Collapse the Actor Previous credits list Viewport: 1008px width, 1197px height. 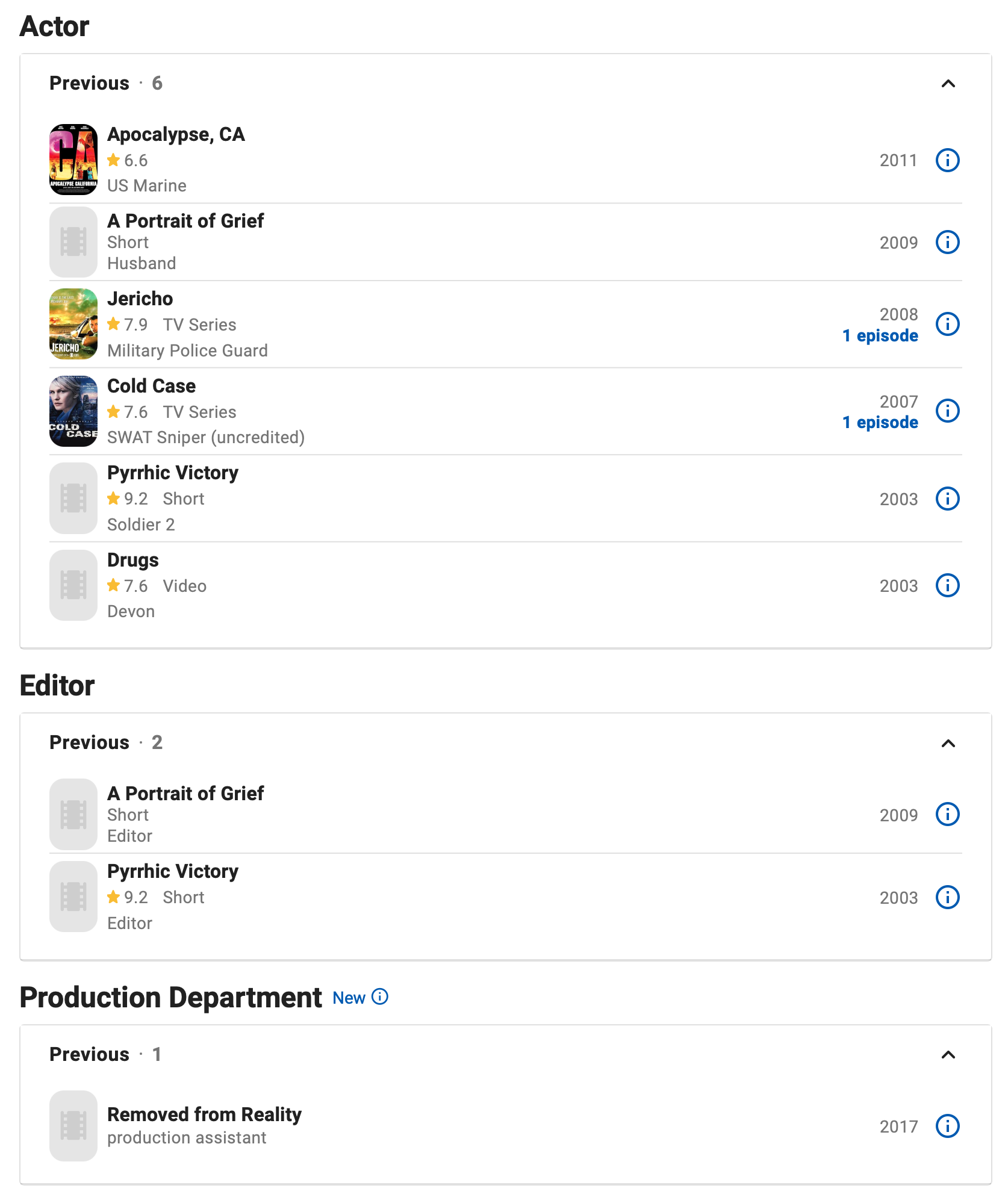(x=947, y=84)
